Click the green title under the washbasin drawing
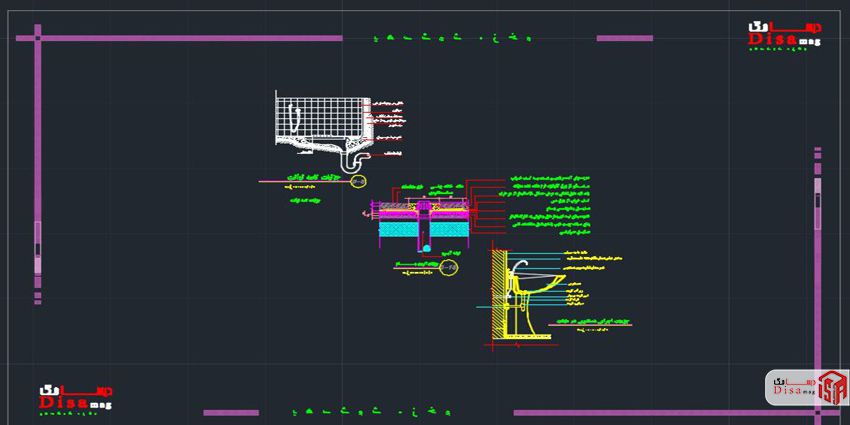Viewport: 850px width, 425px height. tap(570, 322)
